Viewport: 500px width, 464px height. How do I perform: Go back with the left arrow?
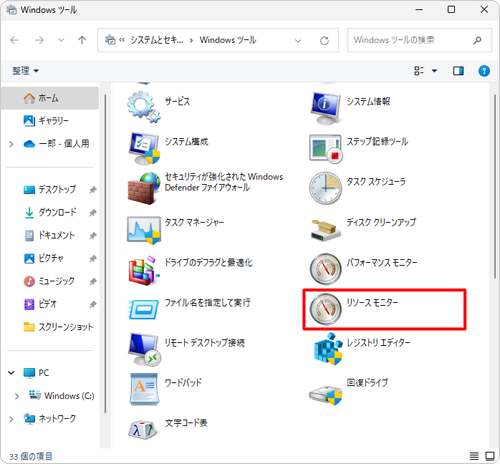(x=14, y=40)
